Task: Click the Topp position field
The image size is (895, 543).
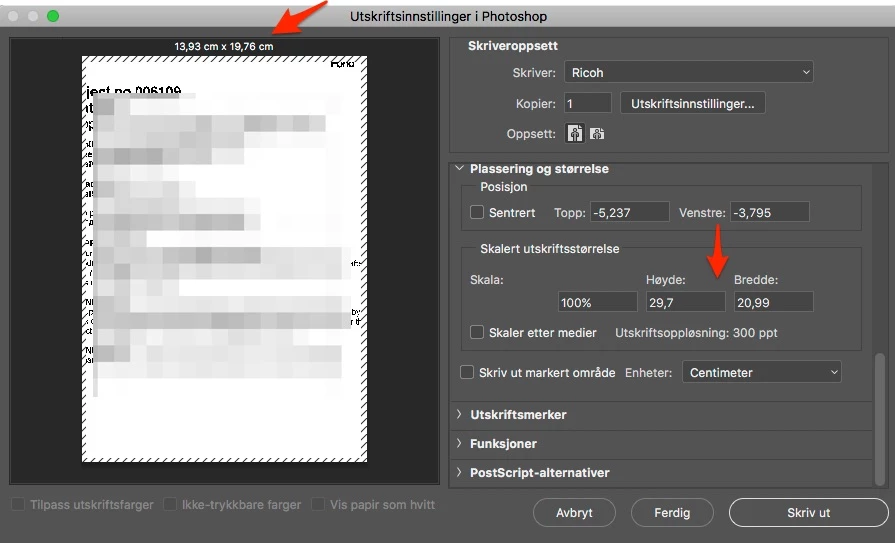Action: (x=630, y=212)
